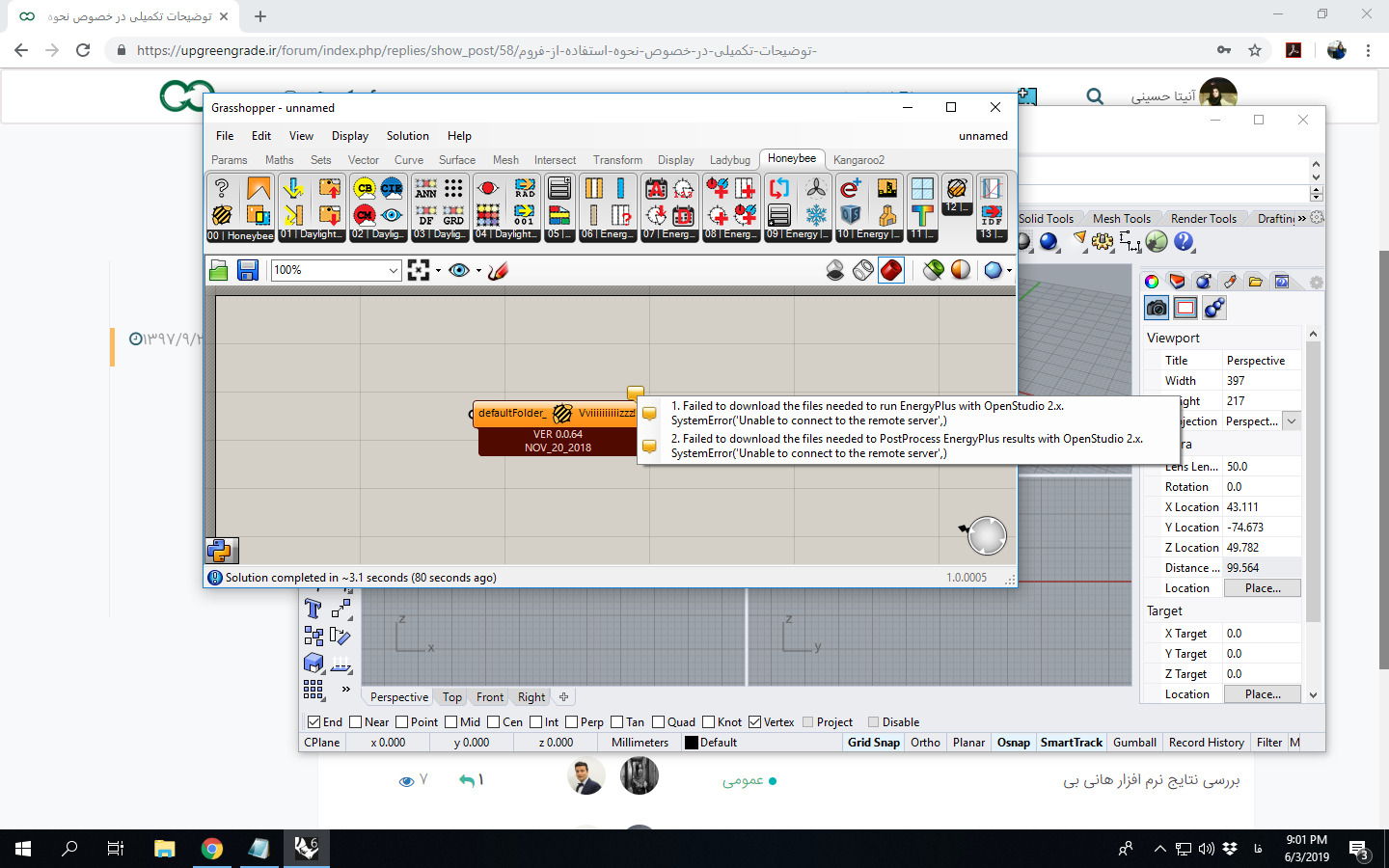Select the Top viewport tab in Rhino
This screenshot has width=1389, height=868.
[452, 697]
